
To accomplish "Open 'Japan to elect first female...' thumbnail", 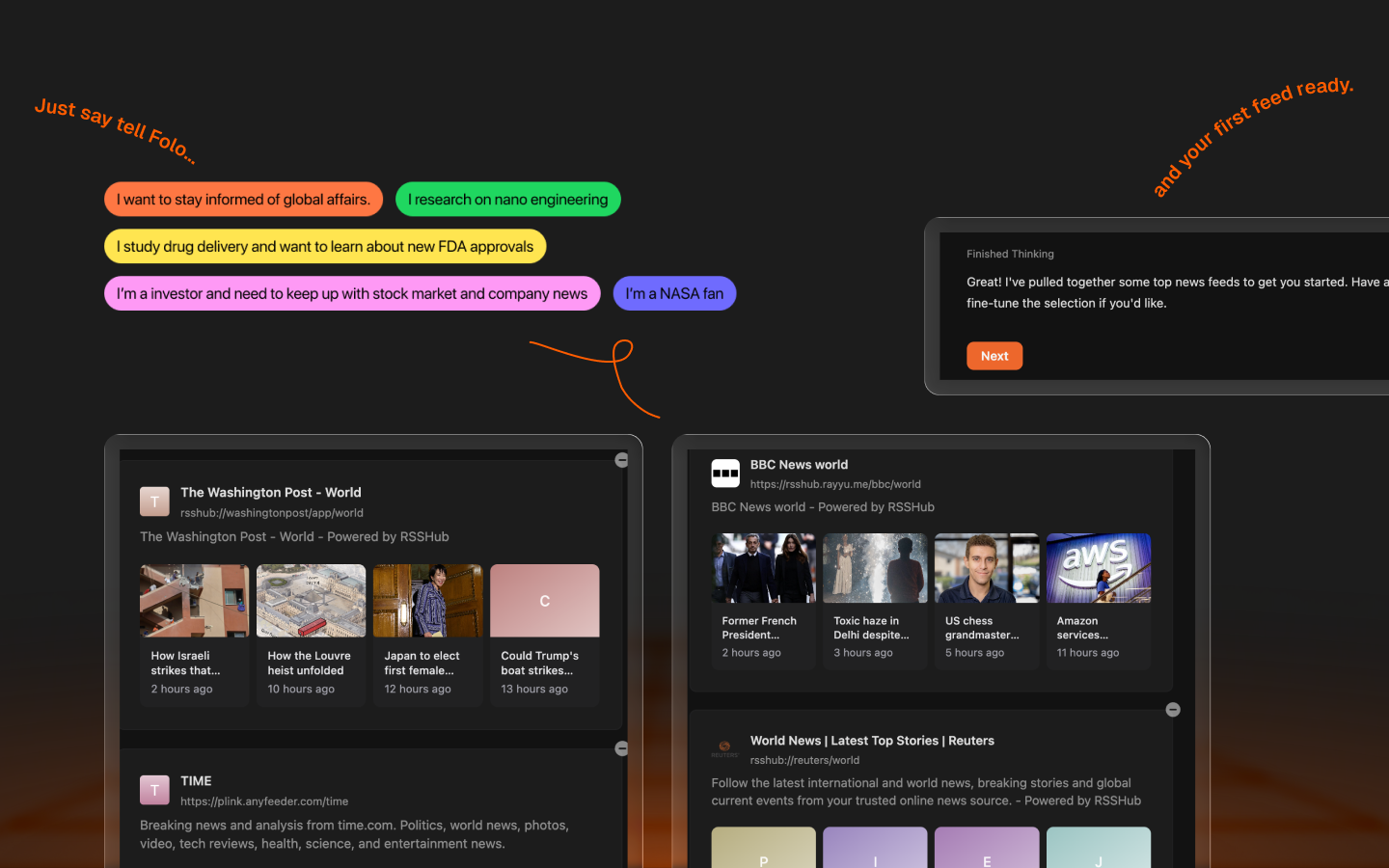I will coord(427,601).
